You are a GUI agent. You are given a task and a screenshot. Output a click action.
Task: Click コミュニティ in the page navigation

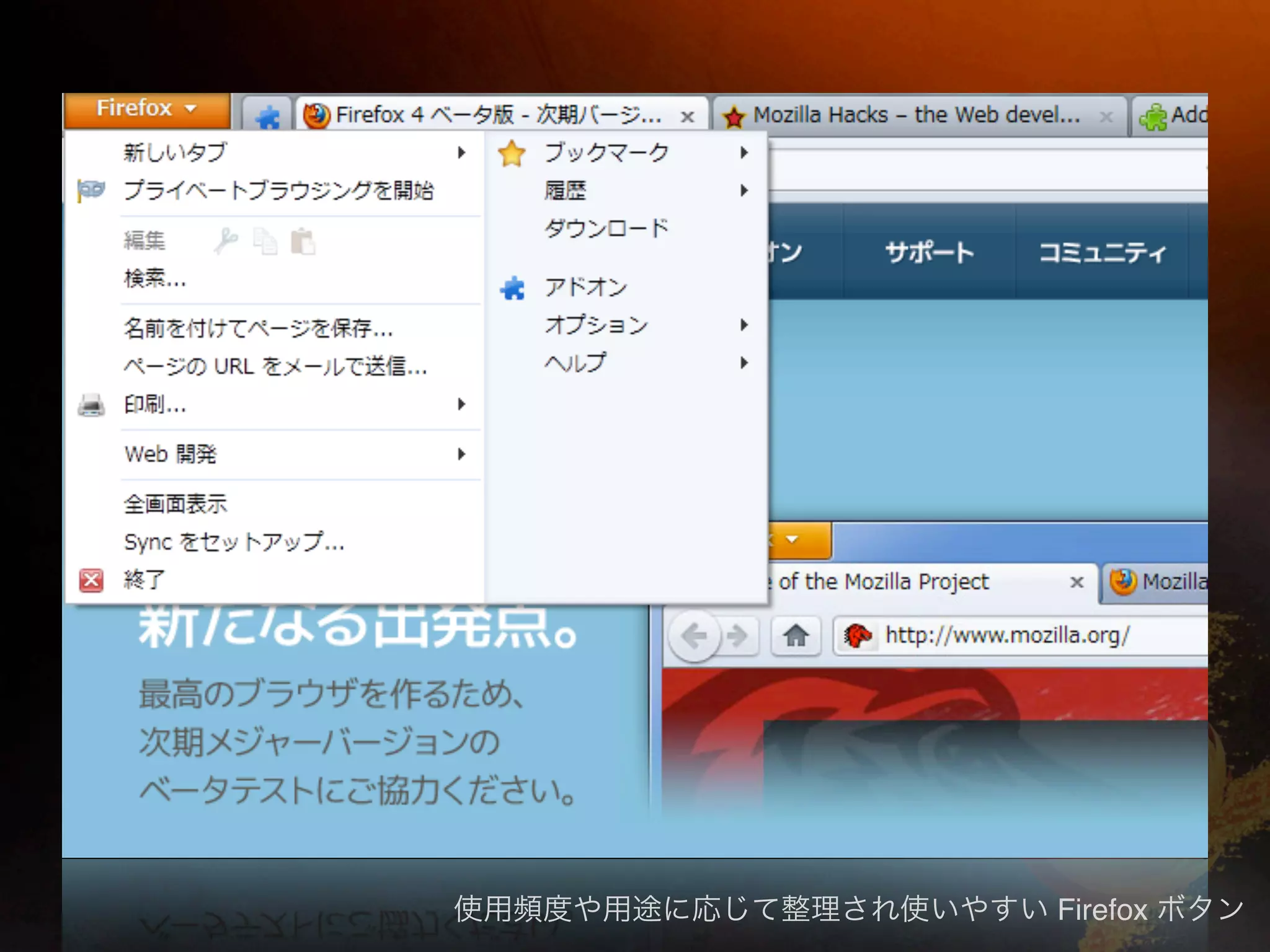[x=1102, y=252]
